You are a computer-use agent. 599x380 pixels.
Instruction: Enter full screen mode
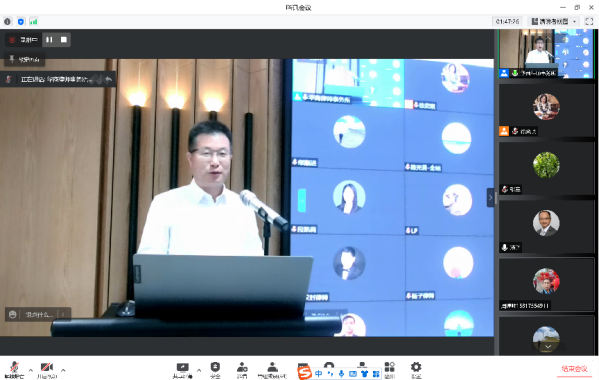(589, 21)
